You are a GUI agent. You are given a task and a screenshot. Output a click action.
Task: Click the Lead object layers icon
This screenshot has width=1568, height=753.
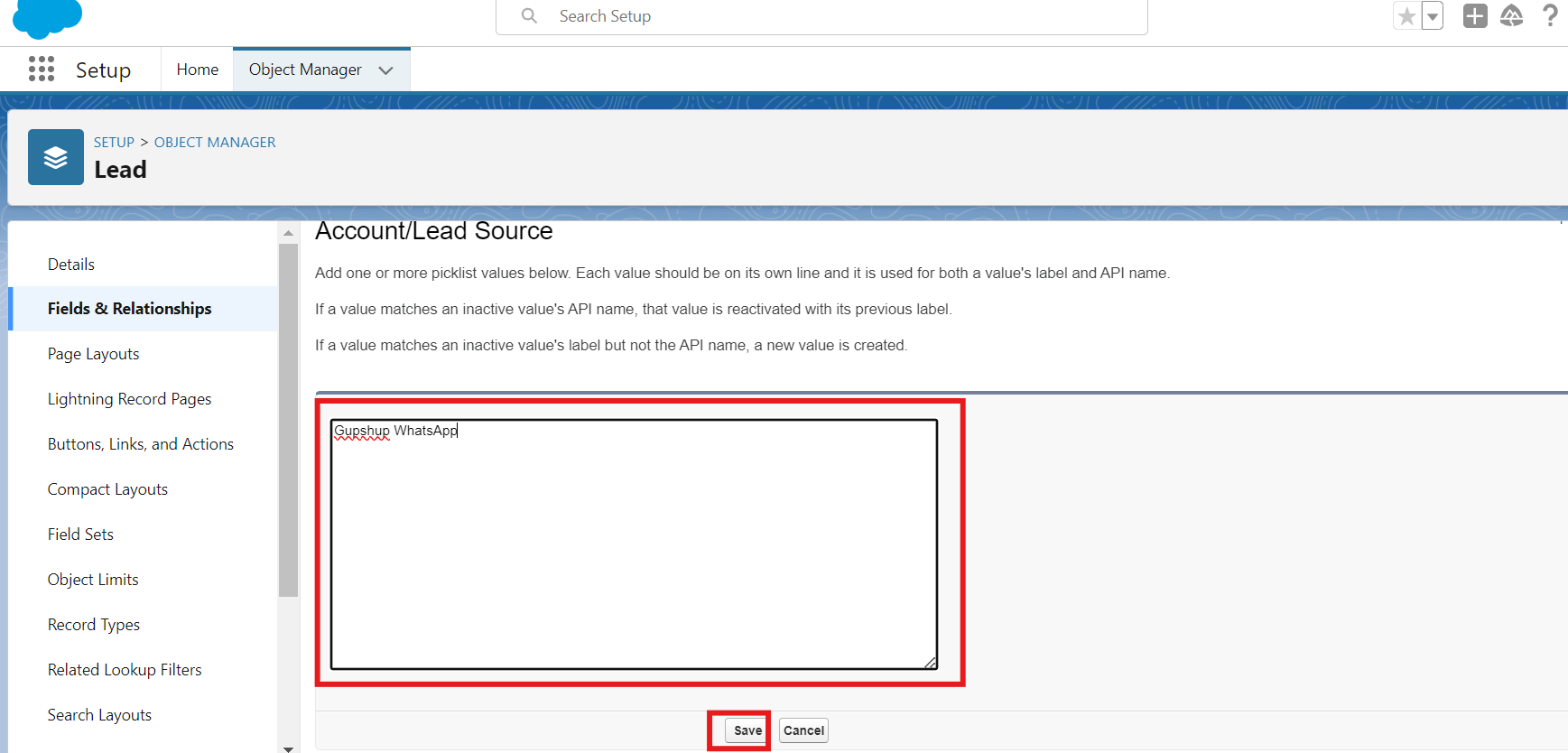56,157
